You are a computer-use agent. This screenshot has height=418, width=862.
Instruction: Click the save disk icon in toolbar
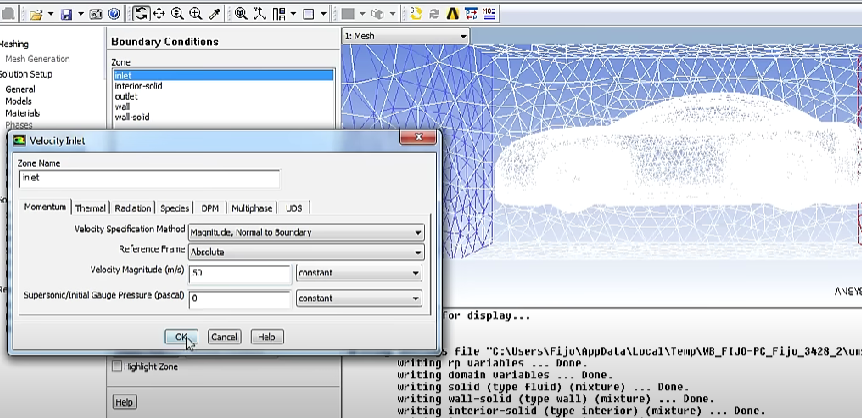coord(66,14)
